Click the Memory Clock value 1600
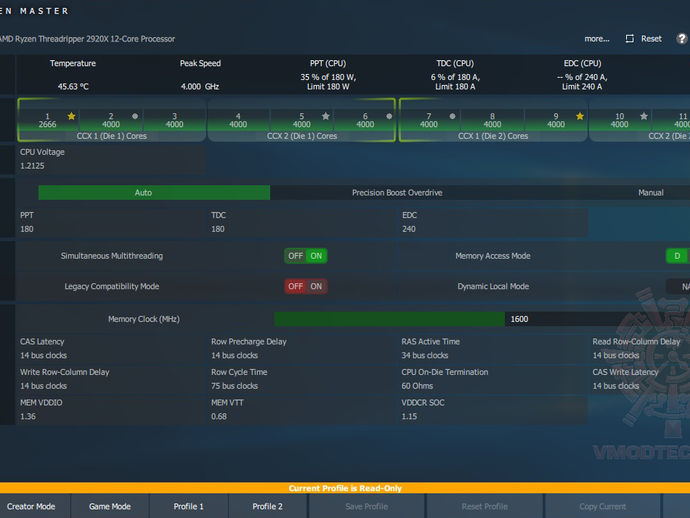 click(x=519, y=319)
